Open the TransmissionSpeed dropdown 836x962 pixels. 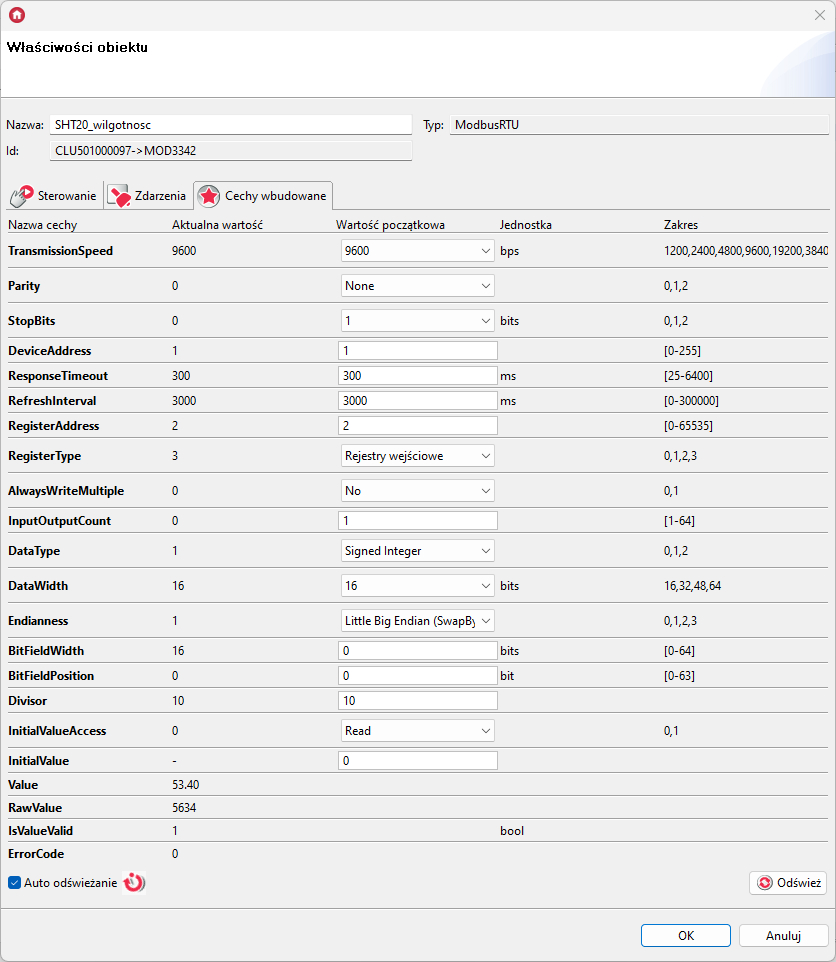pyautogui.click(x=417, y=251)
